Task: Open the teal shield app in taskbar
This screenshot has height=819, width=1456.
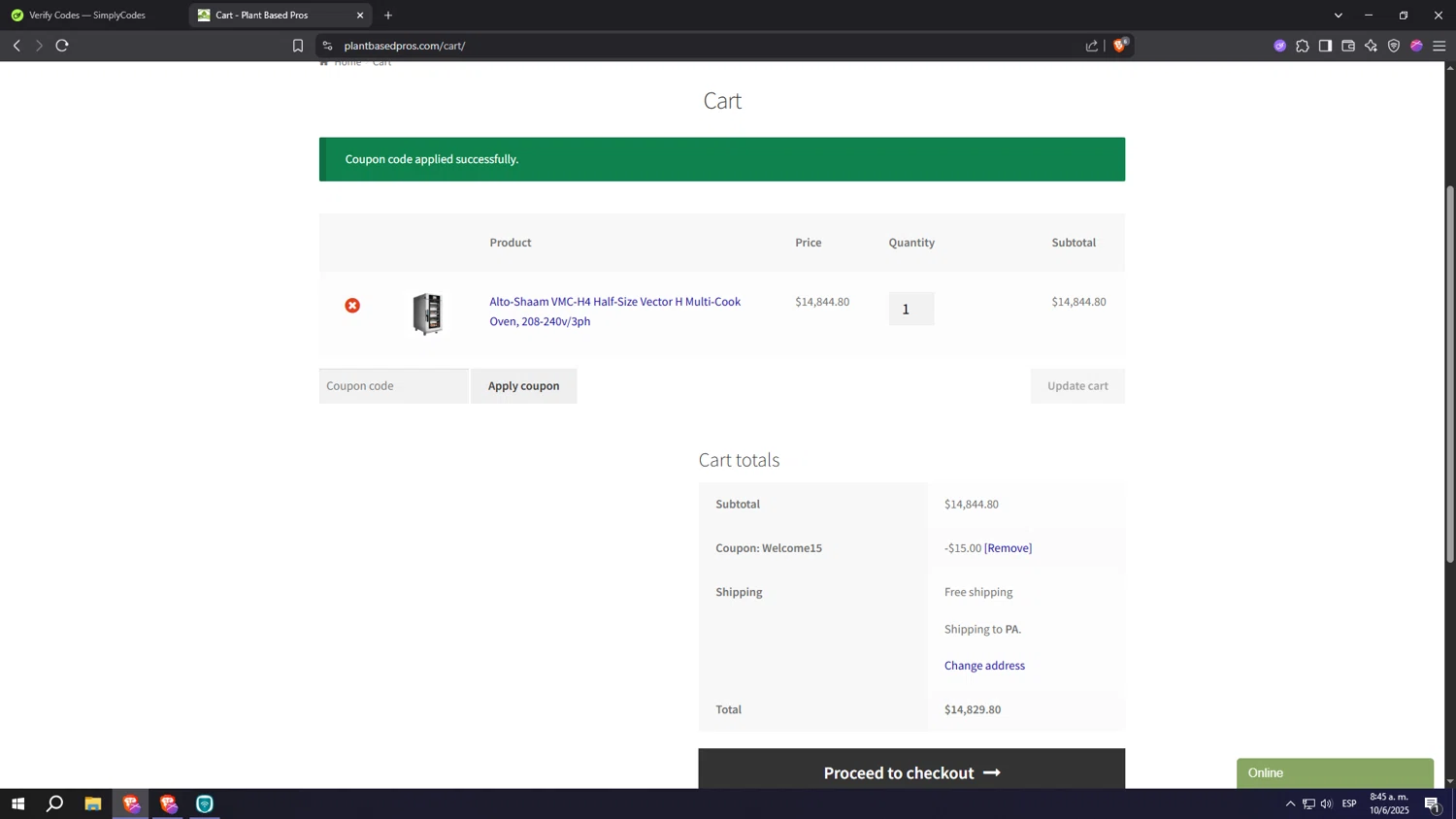Action: point(205,803)
